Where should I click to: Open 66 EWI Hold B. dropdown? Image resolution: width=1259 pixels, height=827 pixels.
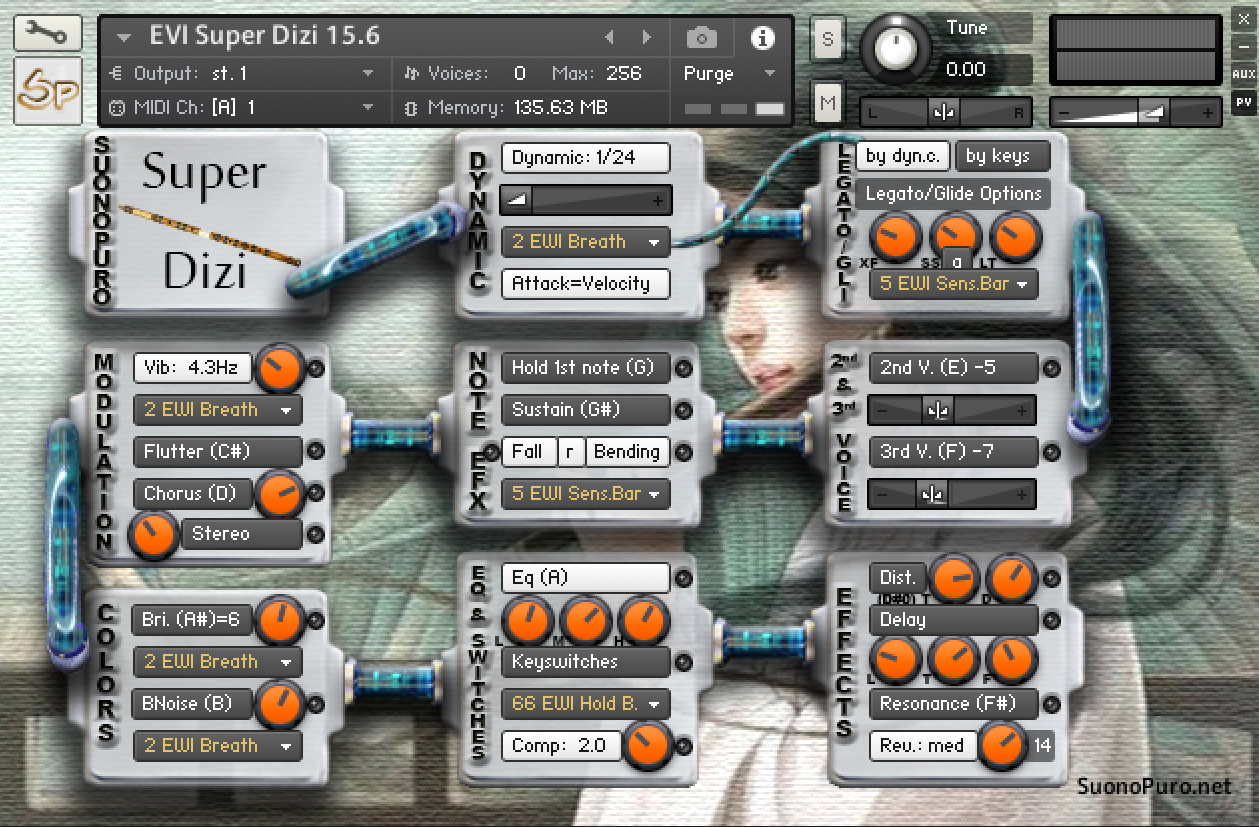click(585, 704)
